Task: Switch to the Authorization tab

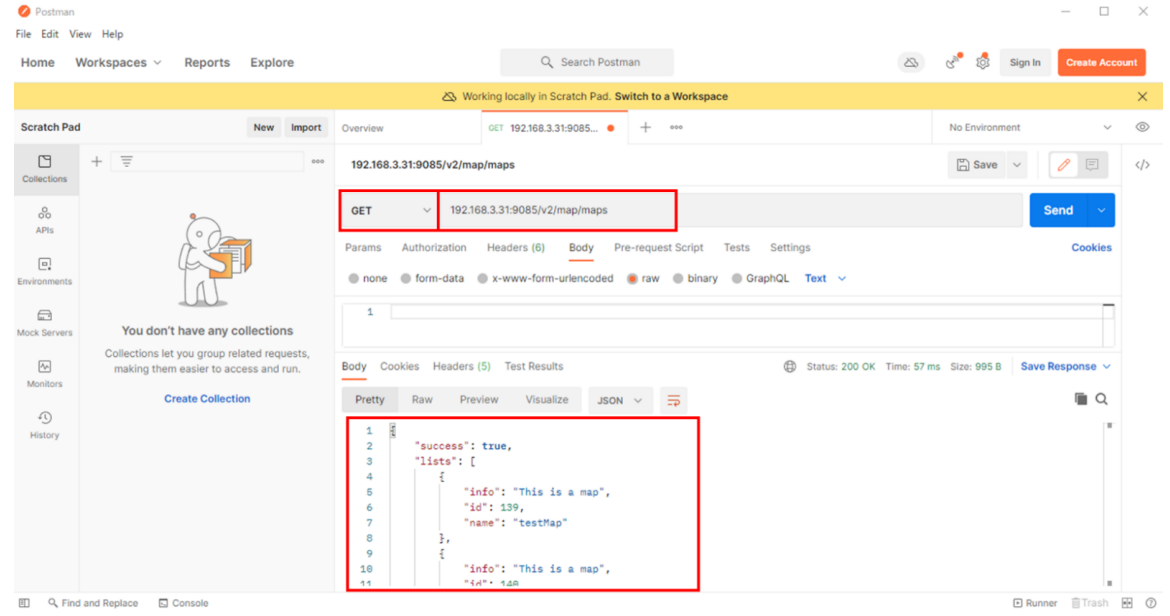Action: [434, 248]
